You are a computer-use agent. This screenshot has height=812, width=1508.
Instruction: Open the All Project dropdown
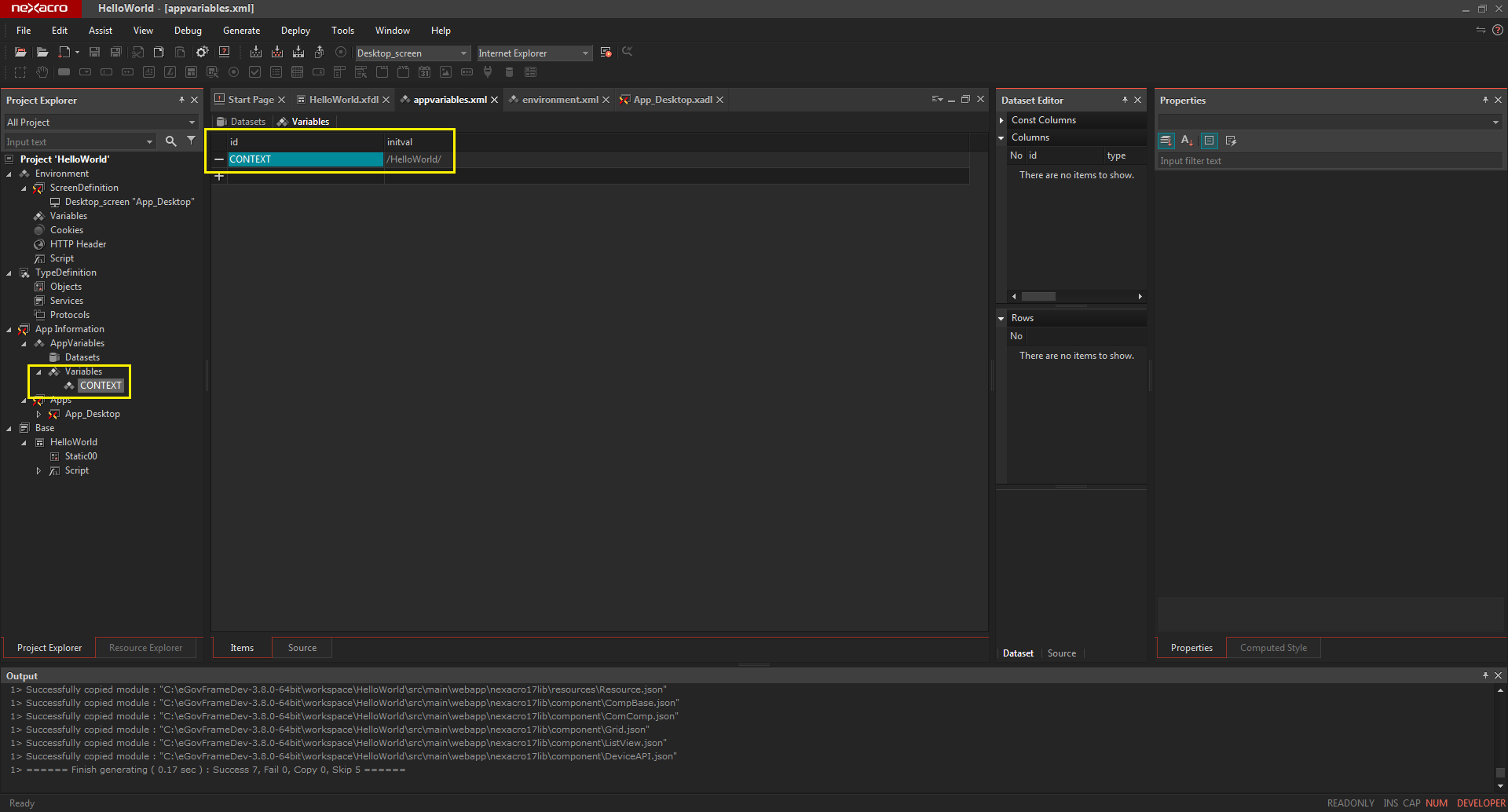(101, 123)
